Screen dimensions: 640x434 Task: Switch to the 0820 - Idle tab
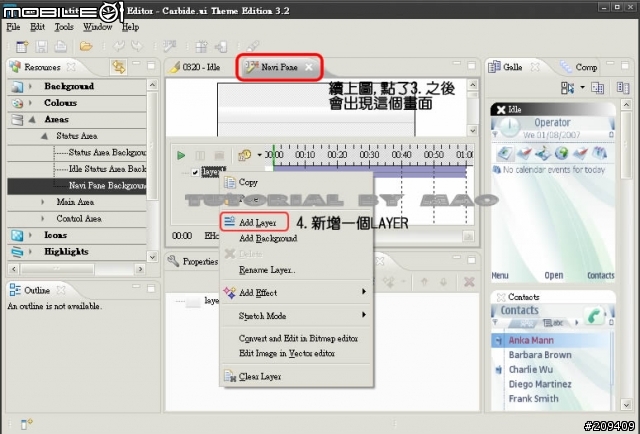click(196, 67)
